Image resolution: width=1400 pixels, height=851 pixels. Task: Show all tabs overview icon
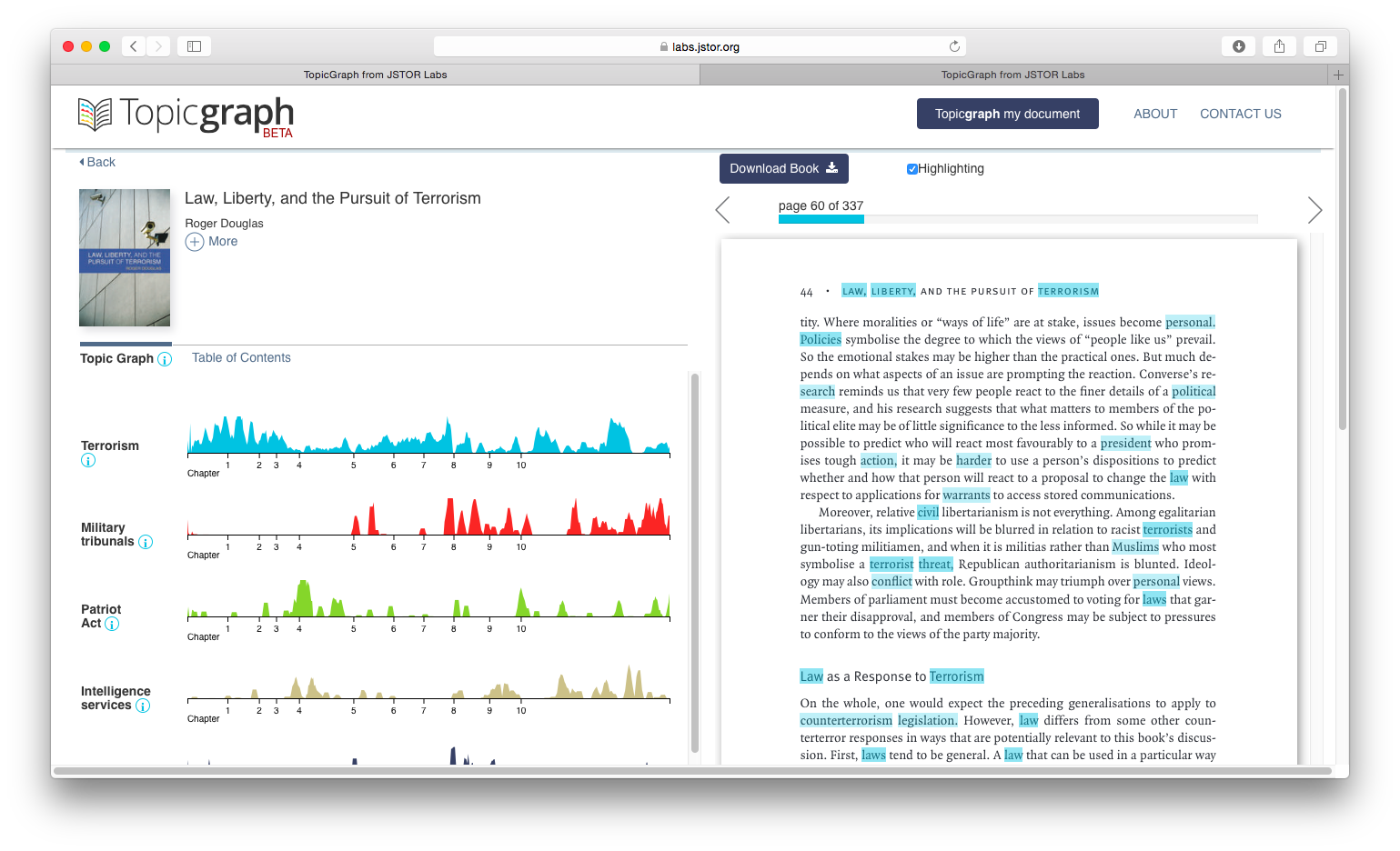point(1320,46)
